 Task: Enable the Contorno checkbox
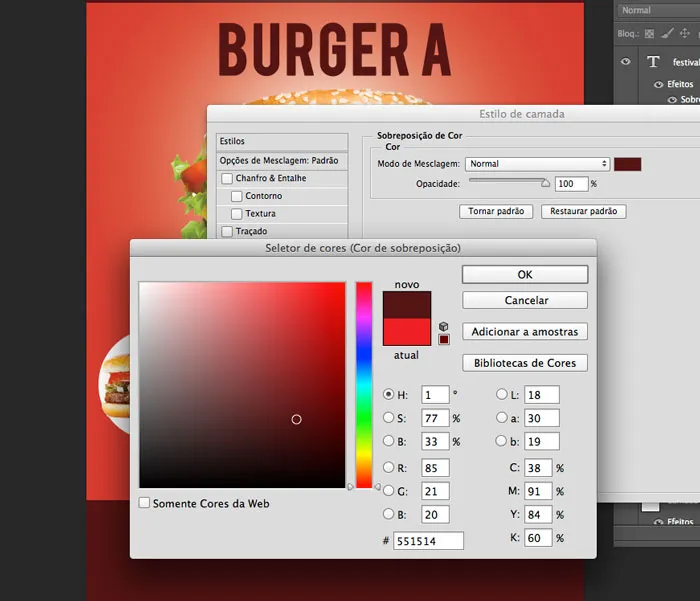237,196
